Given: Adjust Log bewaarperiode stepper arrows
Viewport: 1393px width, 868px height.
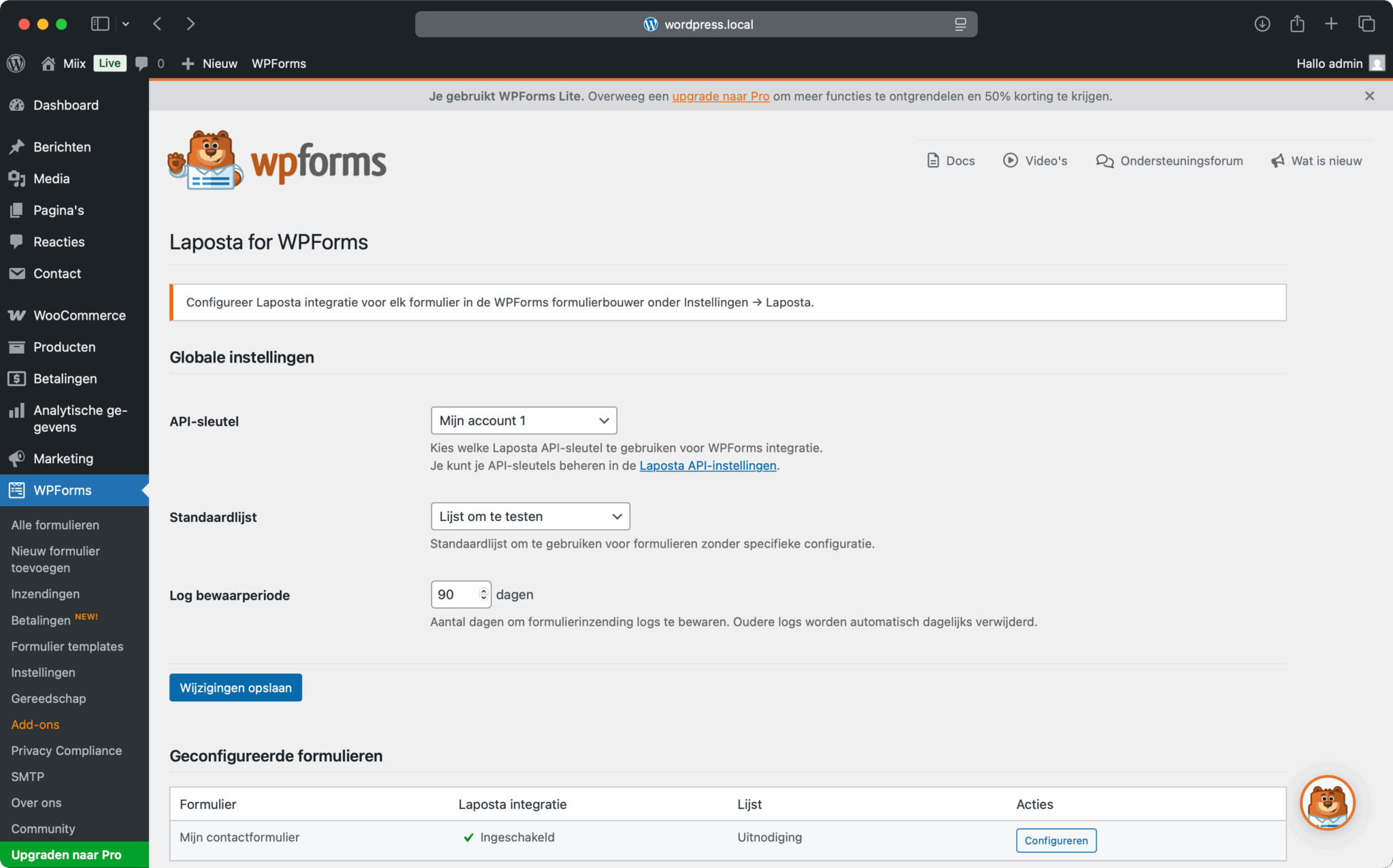Looking at the screenshot, I should (484, 595).
